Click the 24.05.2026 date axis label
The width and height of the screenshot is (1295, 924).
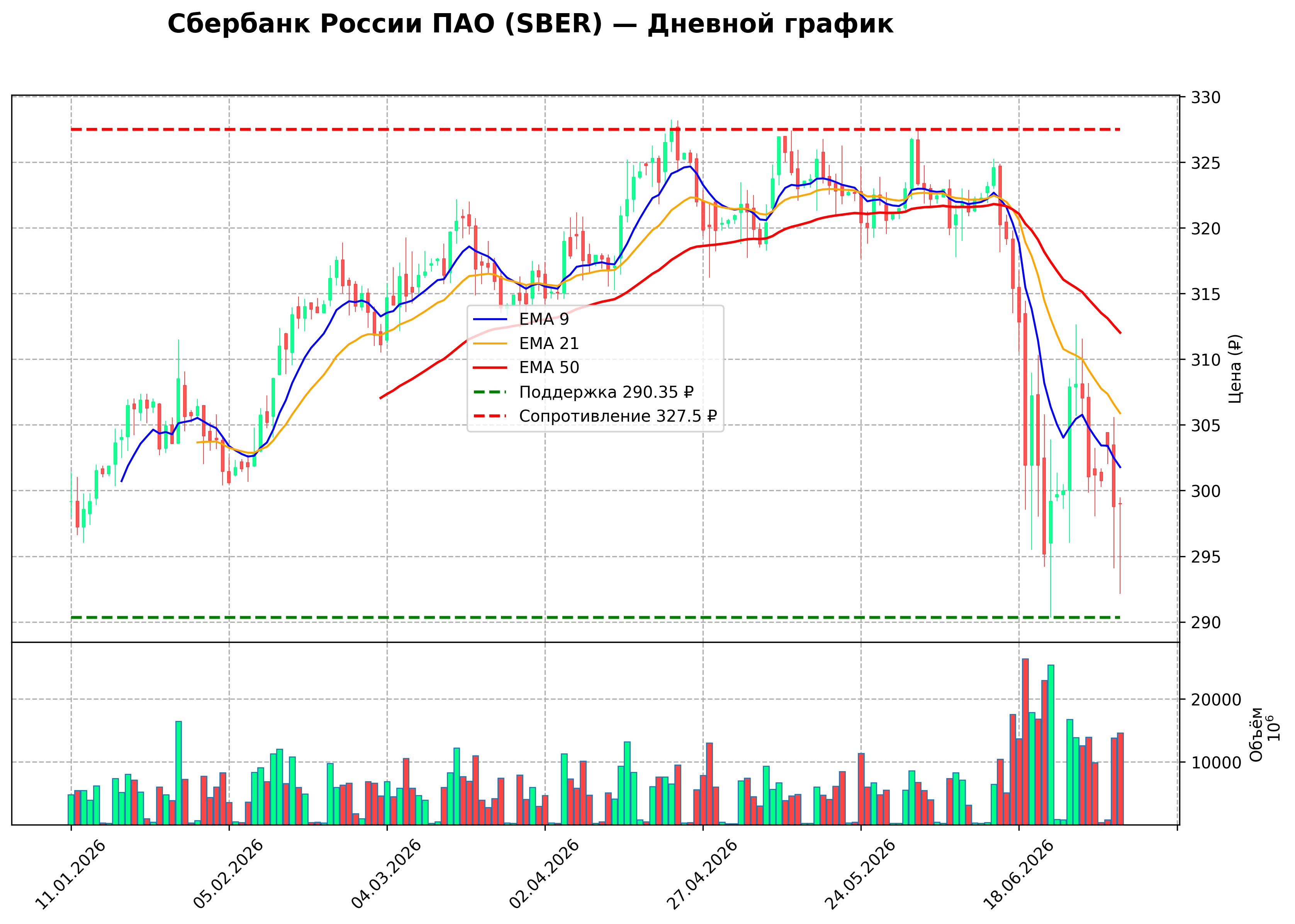[860, 874]
